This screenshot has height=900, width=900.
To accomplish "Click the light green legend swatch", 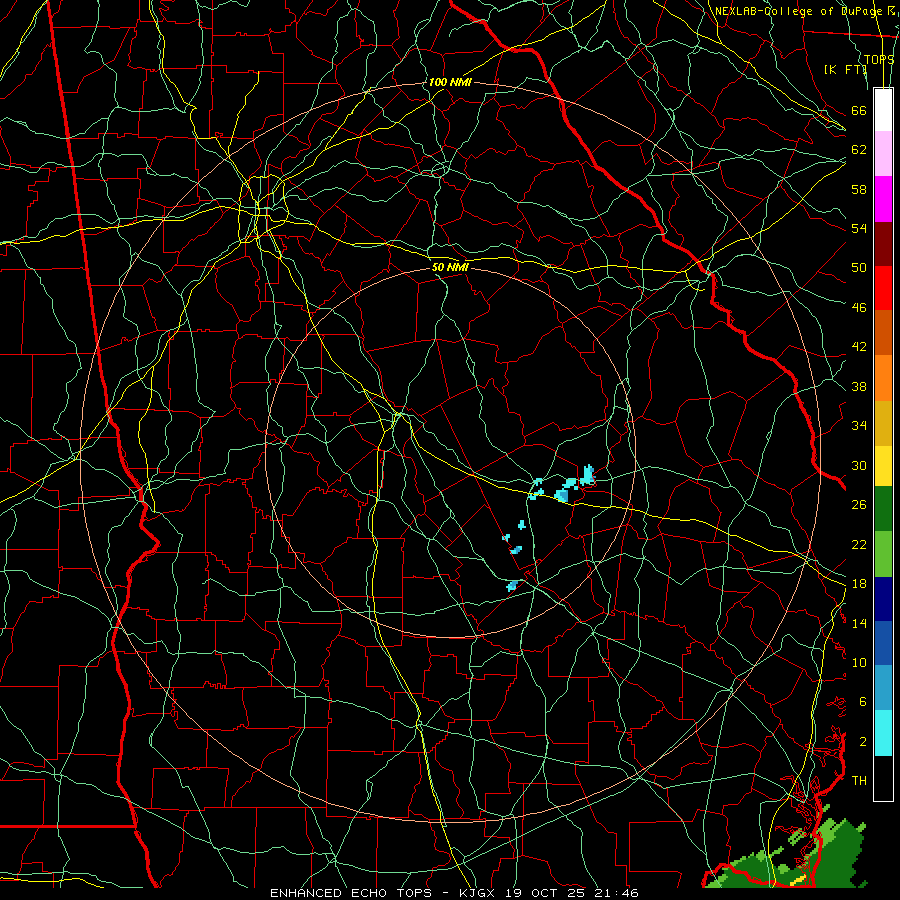I will tap(883, 554).
